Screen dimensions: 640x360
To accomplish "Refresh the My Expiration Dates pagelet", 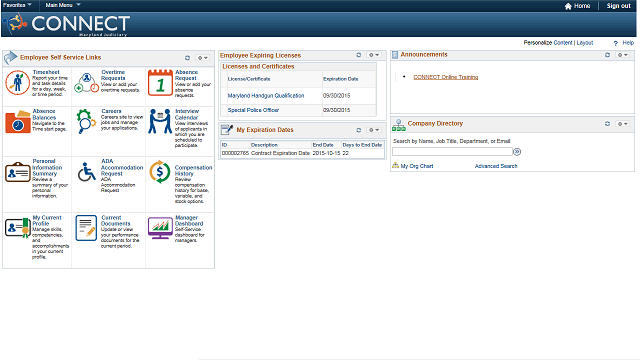I will 359,130.
